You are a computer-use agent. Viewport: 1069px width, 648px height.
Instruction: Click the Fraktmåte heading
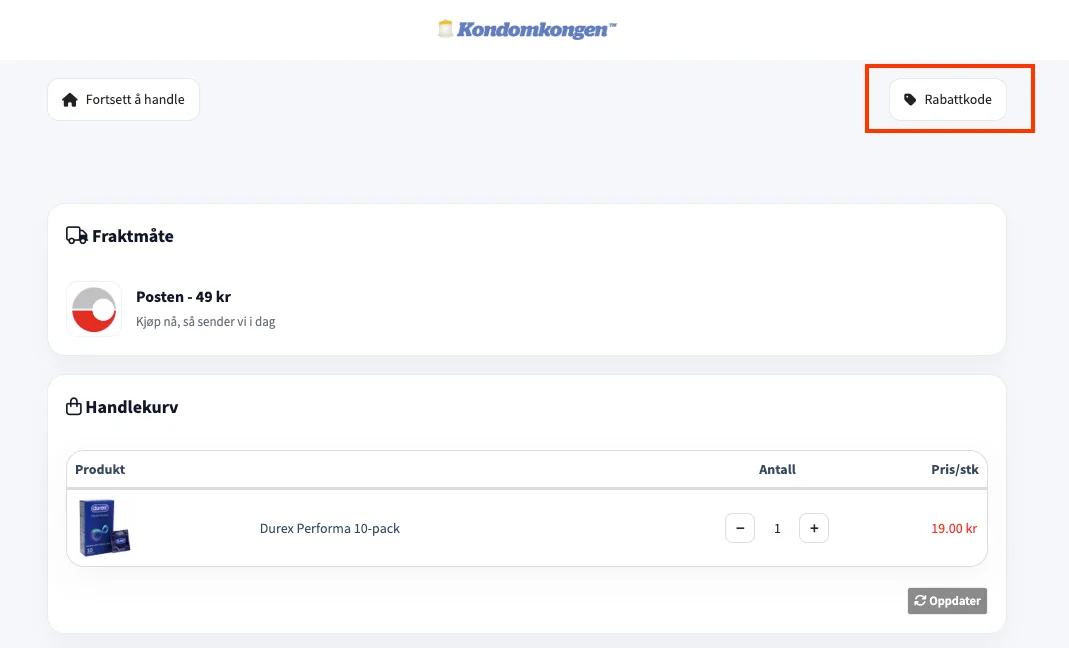[x=132, y=236]
